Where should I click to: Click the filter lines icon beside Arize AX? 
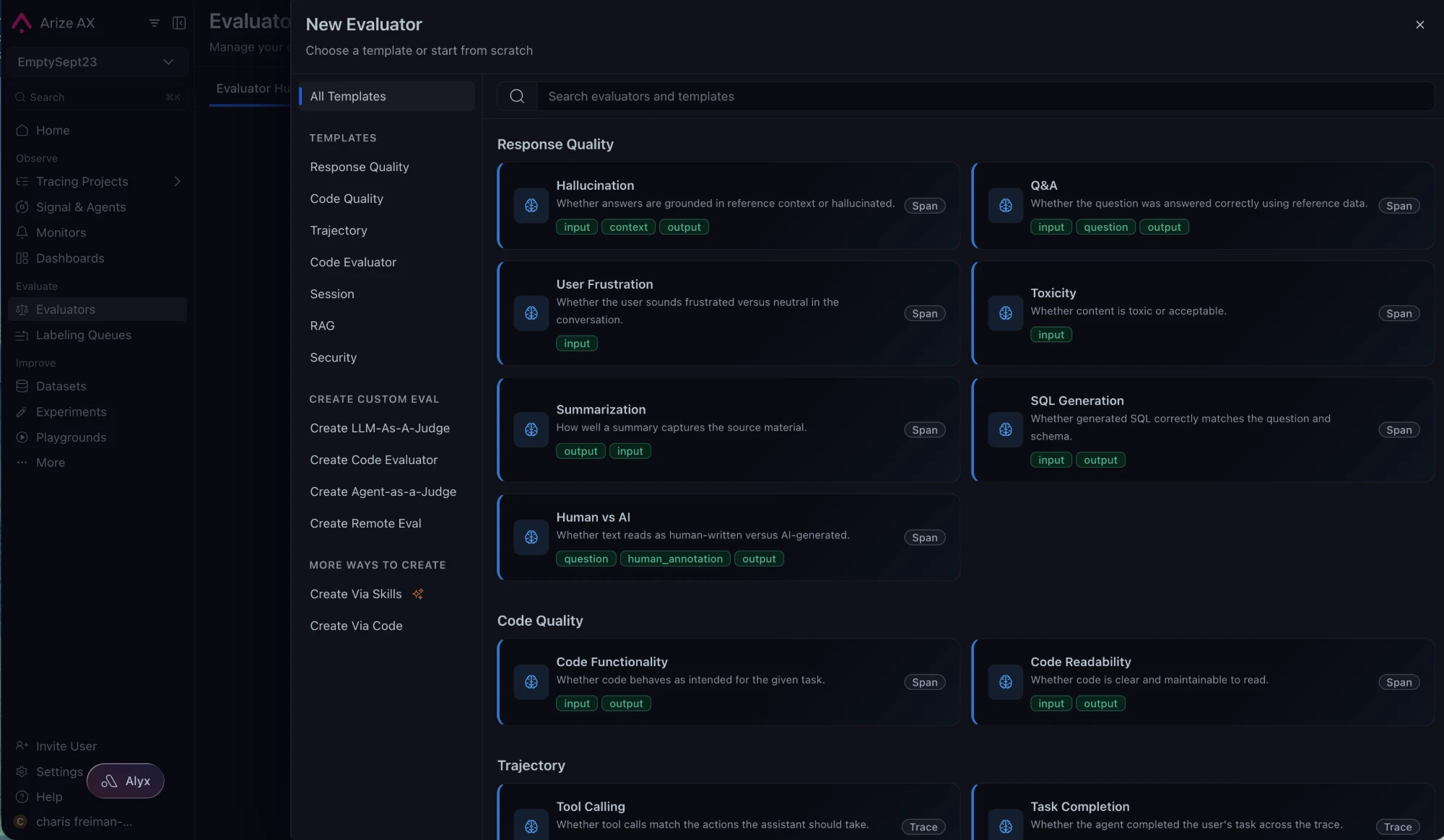click(x=154, y=23)
